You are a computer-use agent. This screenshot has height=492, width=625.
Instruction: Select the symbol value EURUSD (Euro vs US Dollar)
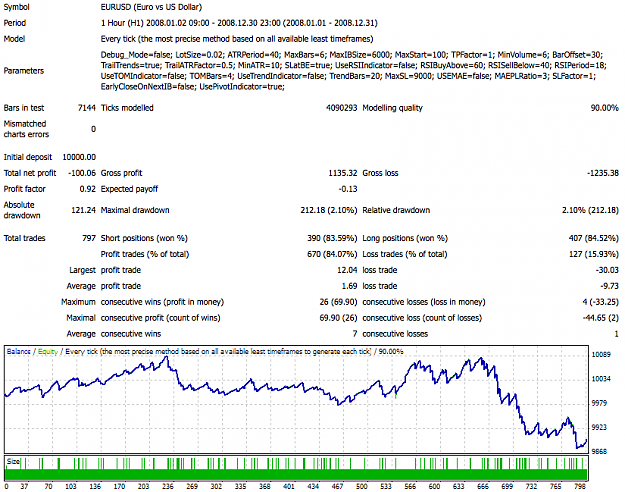pos(151,7)
